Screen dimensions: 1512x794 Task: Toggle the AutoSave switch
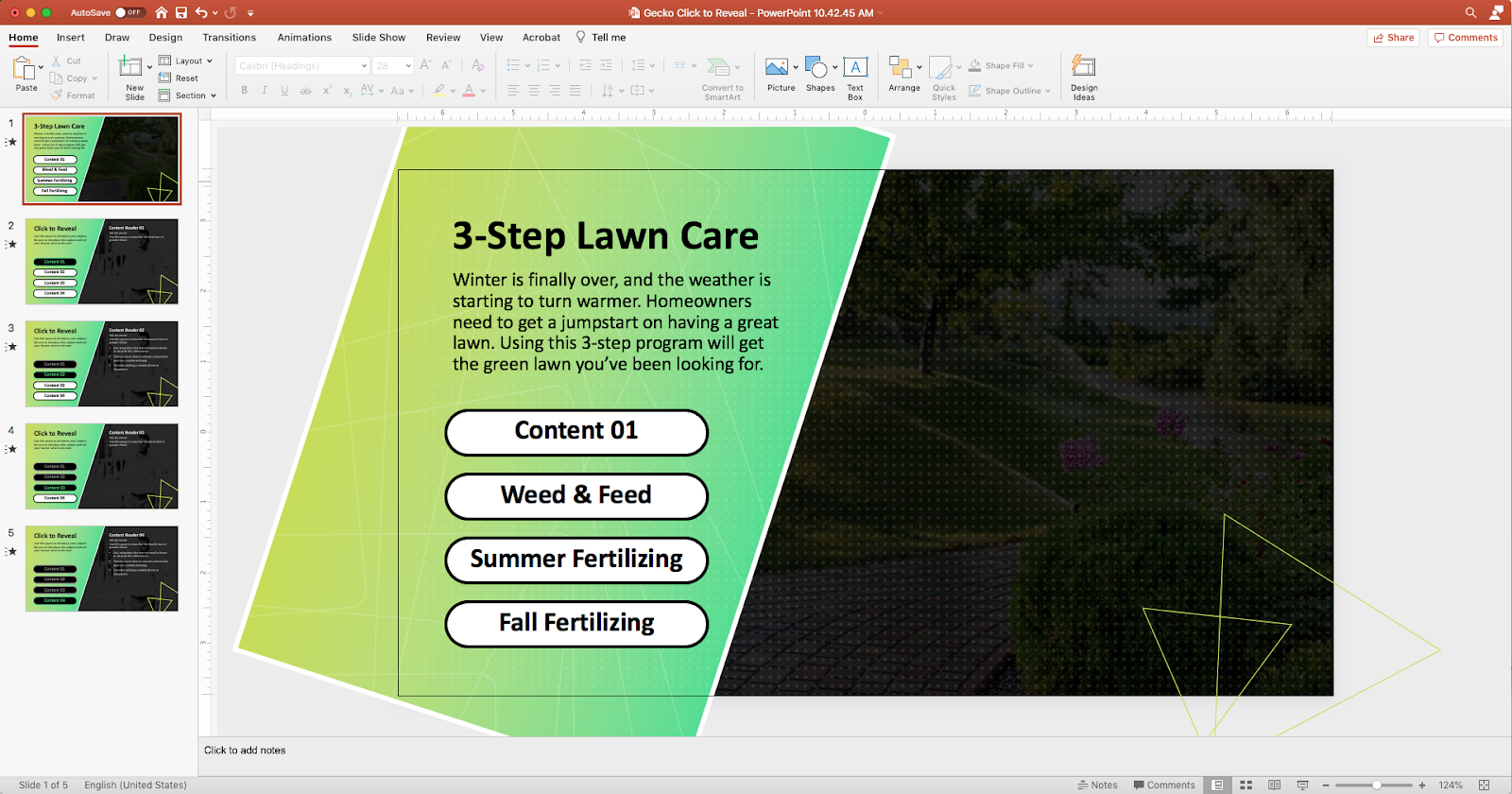point(129,12)
